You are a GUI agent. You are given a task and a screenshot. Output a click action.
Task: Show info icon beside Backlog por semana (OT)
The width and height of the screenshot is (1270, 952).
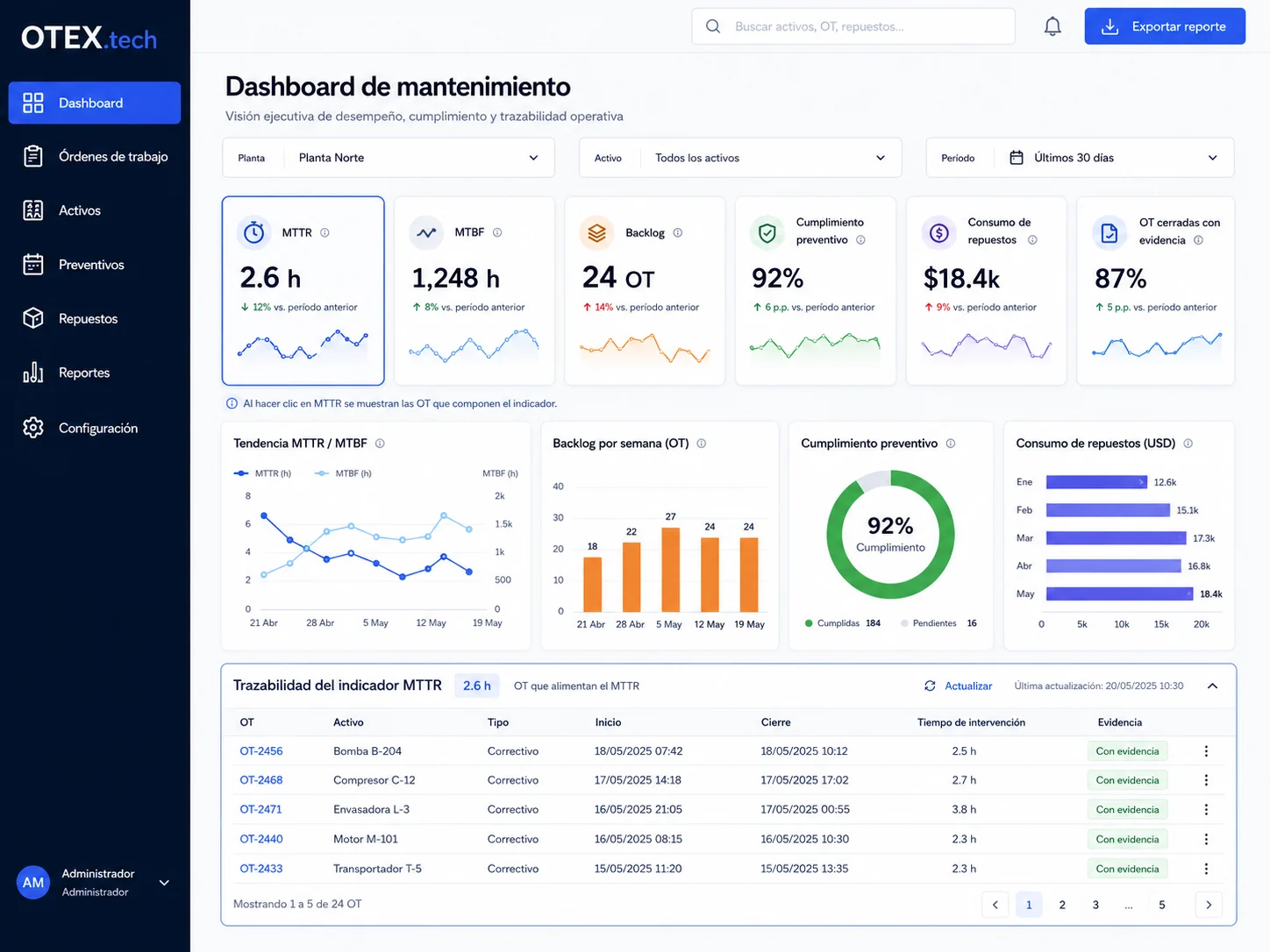(x=702, y=444)
